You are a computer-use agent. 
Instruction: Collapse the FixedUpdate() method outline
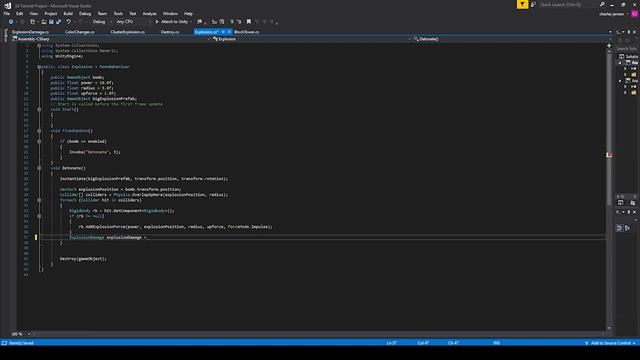39,131
